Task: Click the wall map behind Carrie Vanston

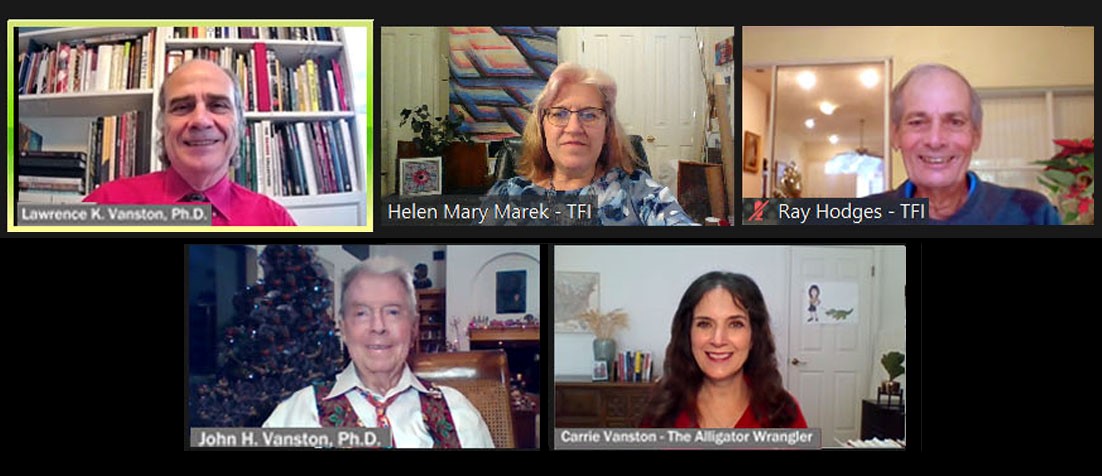Action: click(x=576, y=301)
